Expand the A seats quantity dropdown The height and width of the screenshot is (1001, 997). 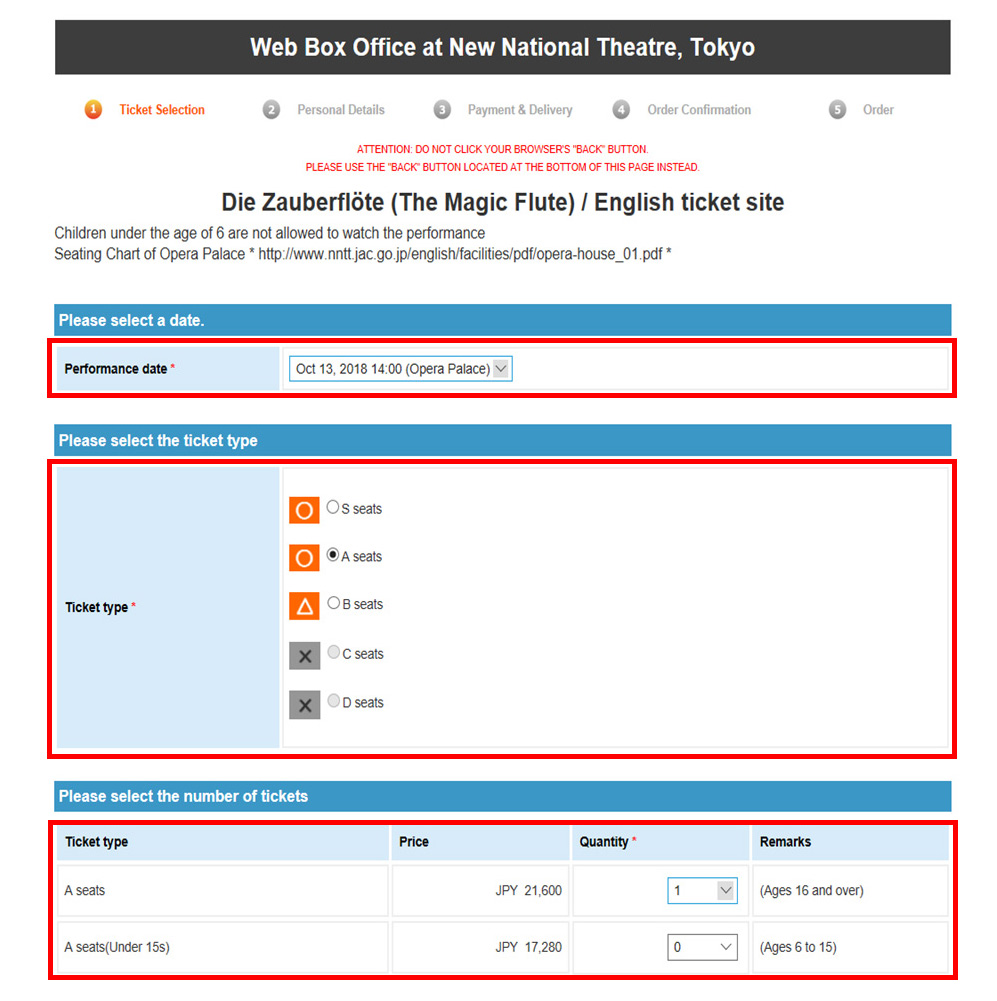(x=702, y=890)
